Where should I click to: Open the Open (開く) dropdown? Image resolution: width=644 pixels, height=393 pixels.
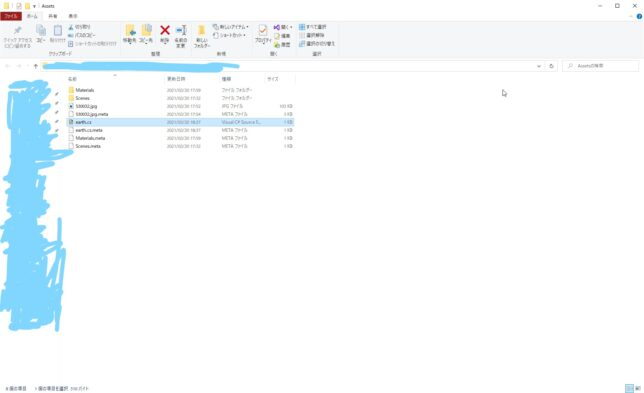283,27
